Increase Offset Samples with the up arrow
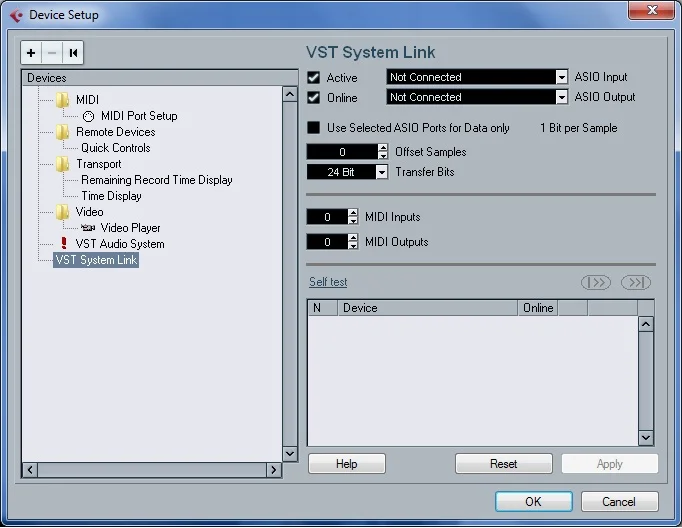The image size is (682, 528). point(383,148)
